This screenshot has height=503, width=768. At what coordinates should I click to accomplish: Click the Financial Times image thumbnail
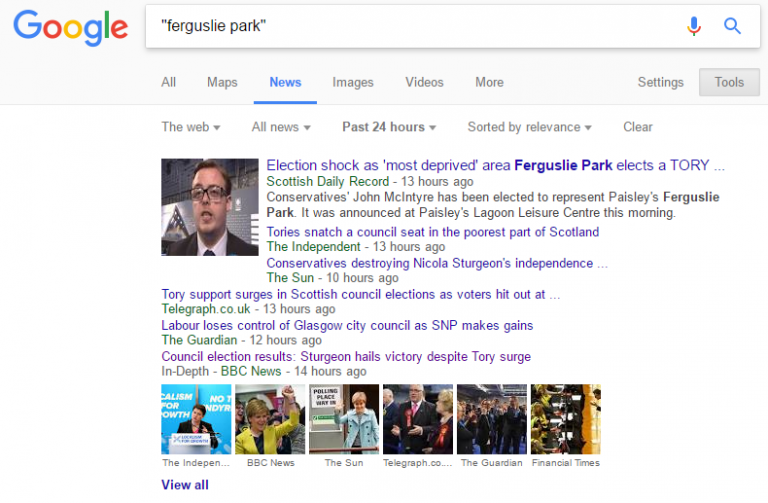tap(565, 419)
